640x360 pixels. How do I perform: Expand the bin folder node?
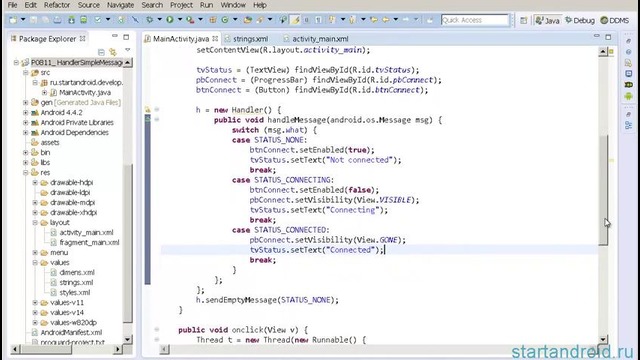tap(26, 152)
